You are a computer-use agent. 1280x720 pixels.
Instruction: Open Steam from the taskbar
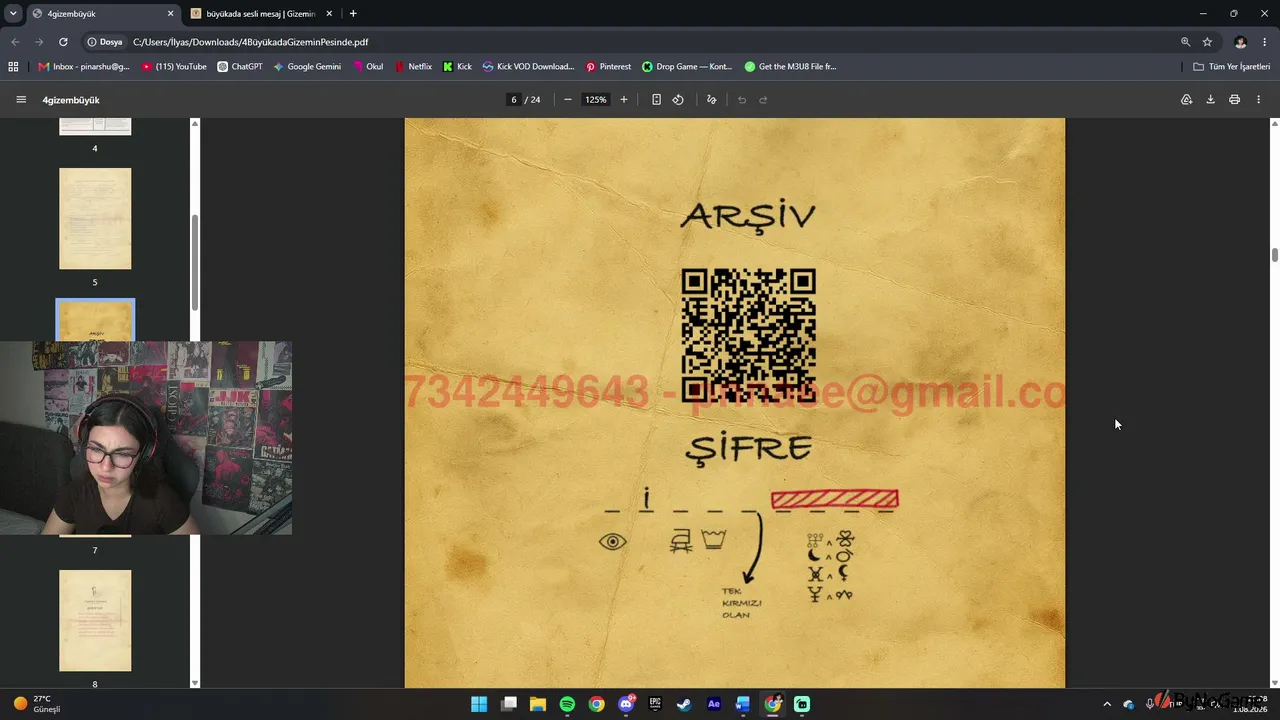684,704
